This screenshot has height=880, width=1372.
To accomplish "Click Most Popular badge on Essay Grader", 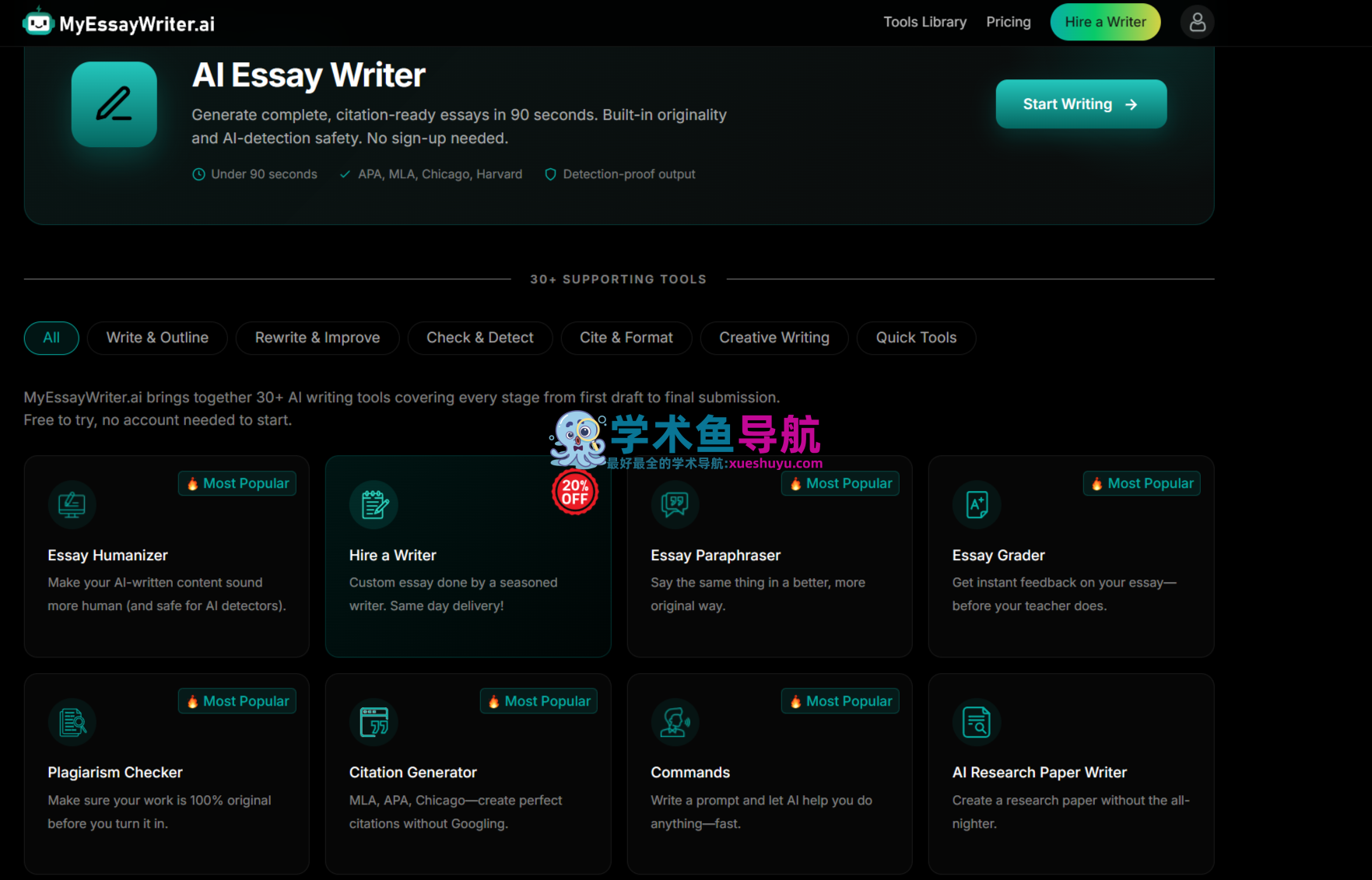I will 1142,483.
